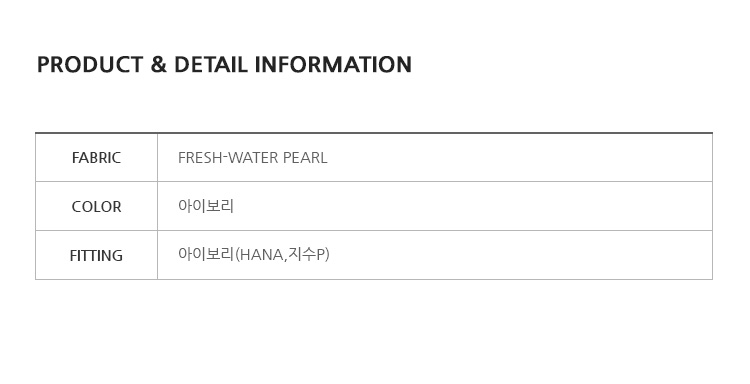Click the comma between HANA and 지수P
Screen dimensions: 750x384
(286, 260)
